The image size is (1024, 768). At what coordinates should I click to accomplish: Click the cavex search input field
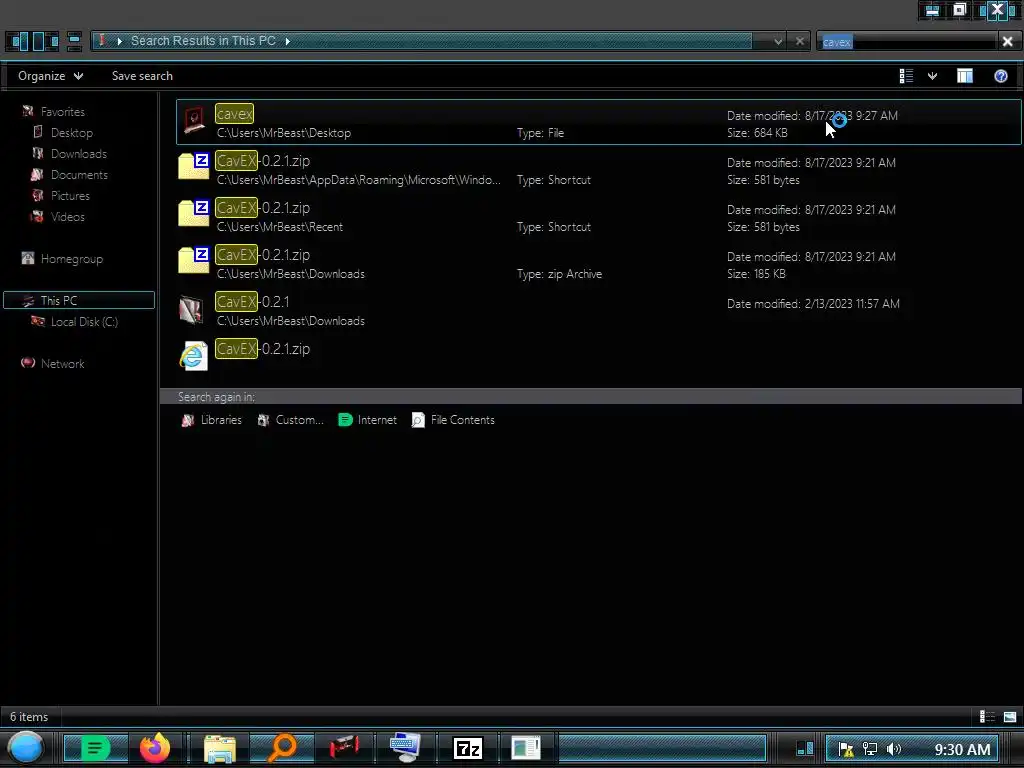(x=908, y=42)
